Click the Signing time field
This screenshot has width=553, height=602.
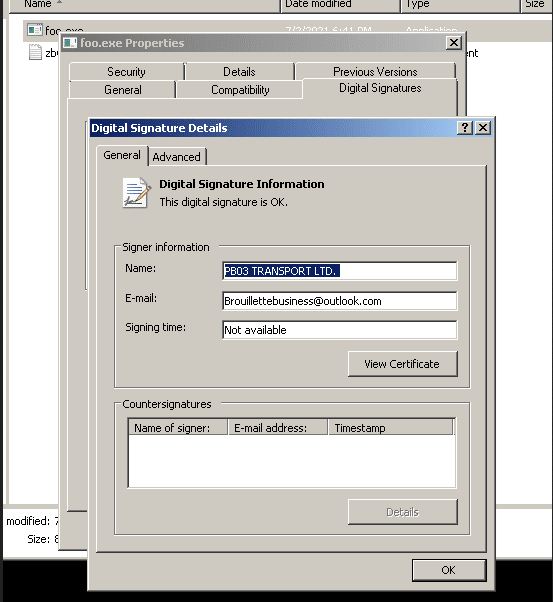339,330
